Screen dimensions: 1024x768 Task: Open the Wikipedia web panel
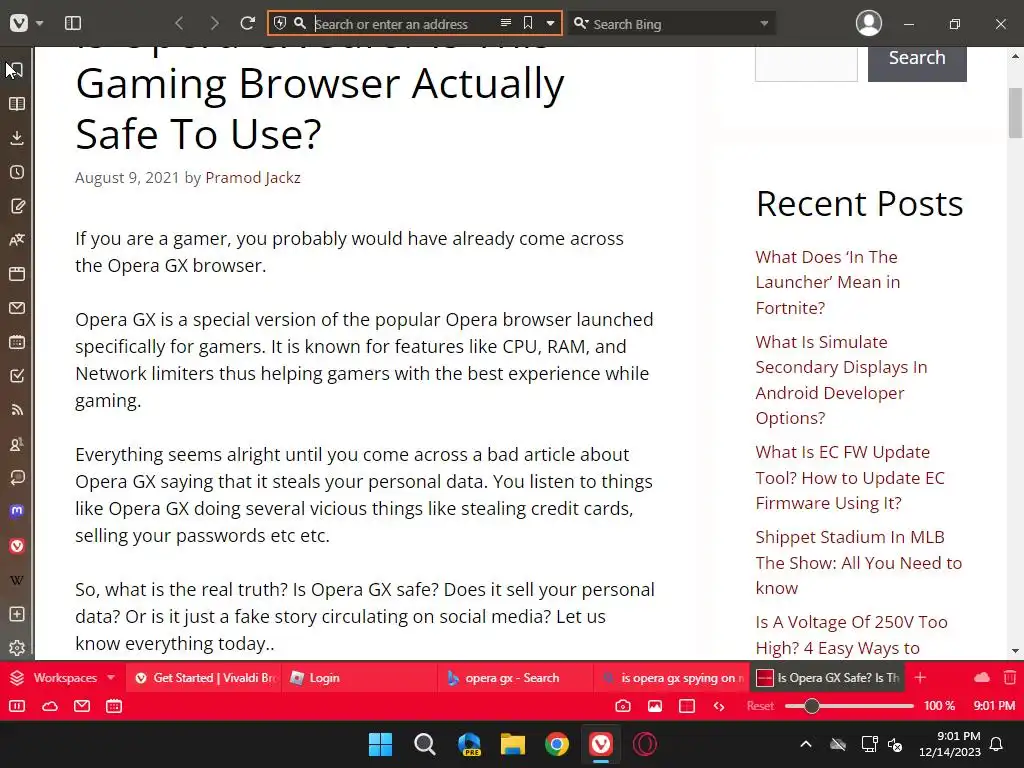click(17, 580)
